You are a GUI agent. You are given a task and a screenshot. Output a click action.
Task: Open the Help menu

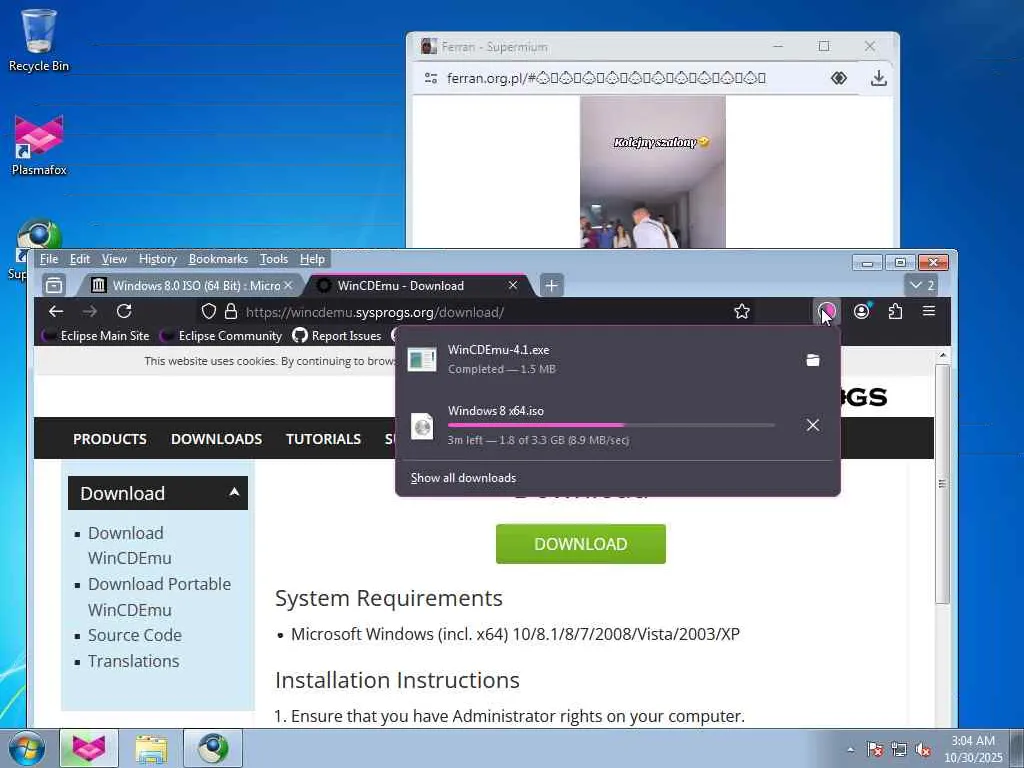(x=312, y=259)
